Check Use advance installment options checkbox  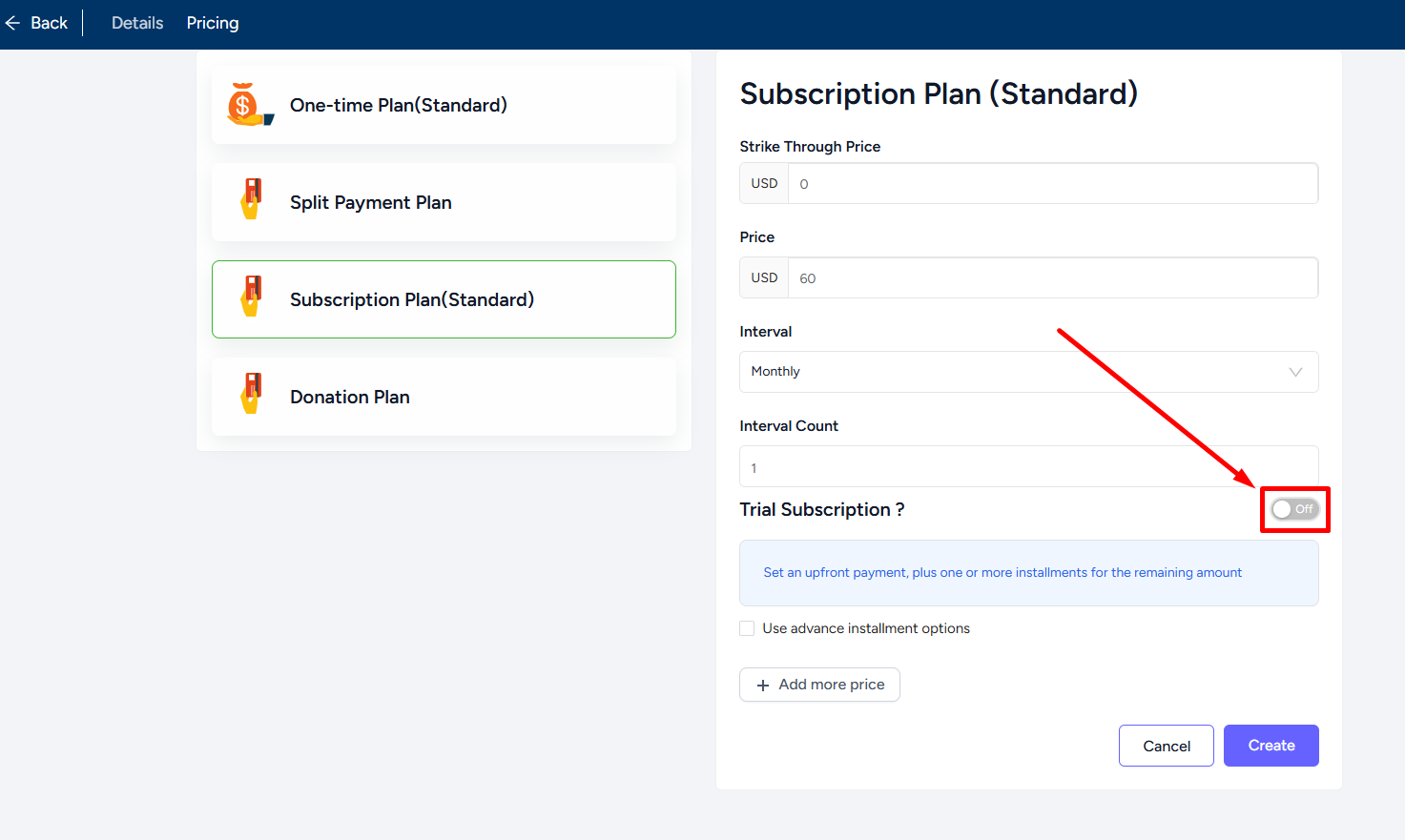click(x=747, y=628)
